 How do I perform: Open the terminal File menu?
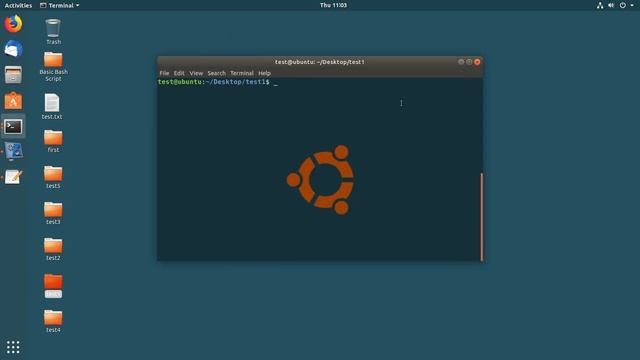tap(164, 73)
